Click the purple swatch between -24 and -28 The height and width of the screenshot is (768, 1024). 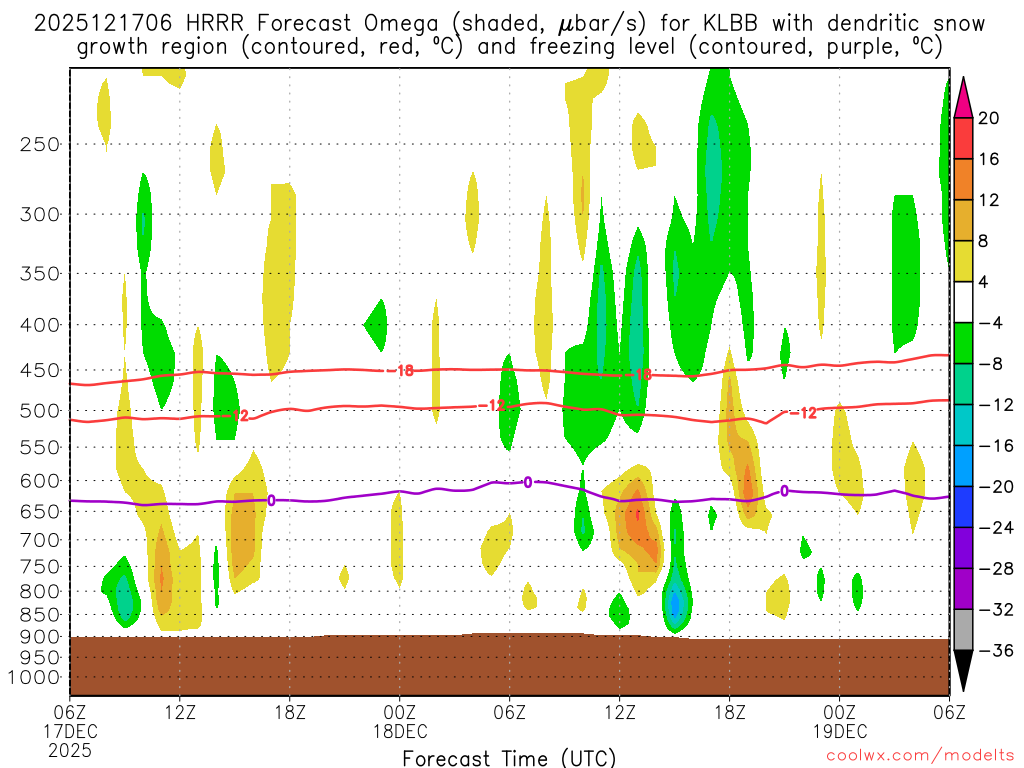tap(963, 548)
